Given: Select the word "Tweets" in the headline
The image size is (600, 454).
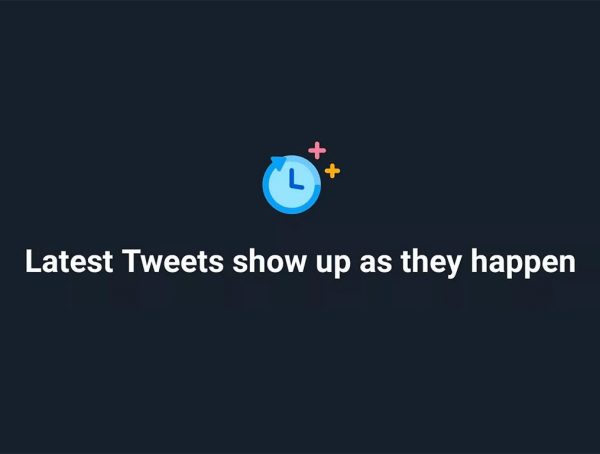Looking at the screenshot, I should click(x=173, y=262).
